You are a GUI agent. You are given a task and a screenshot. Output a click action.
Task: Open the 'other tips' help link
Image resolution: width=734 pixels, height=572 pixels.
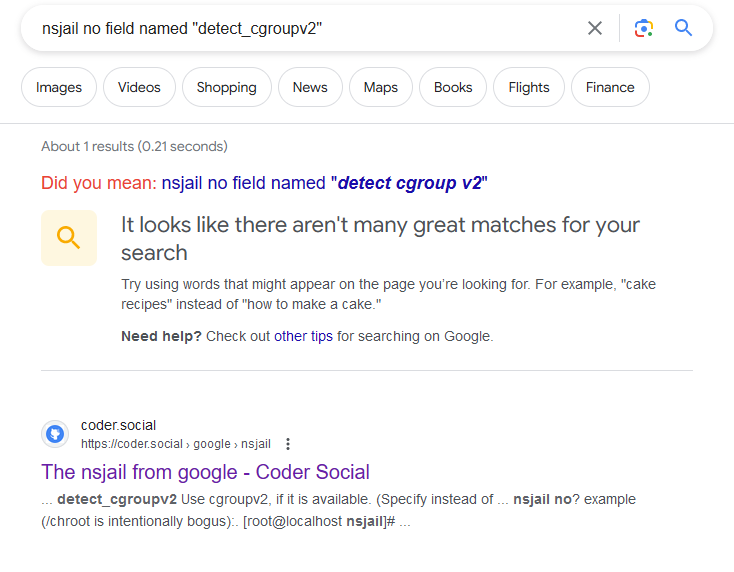(303, 336)
